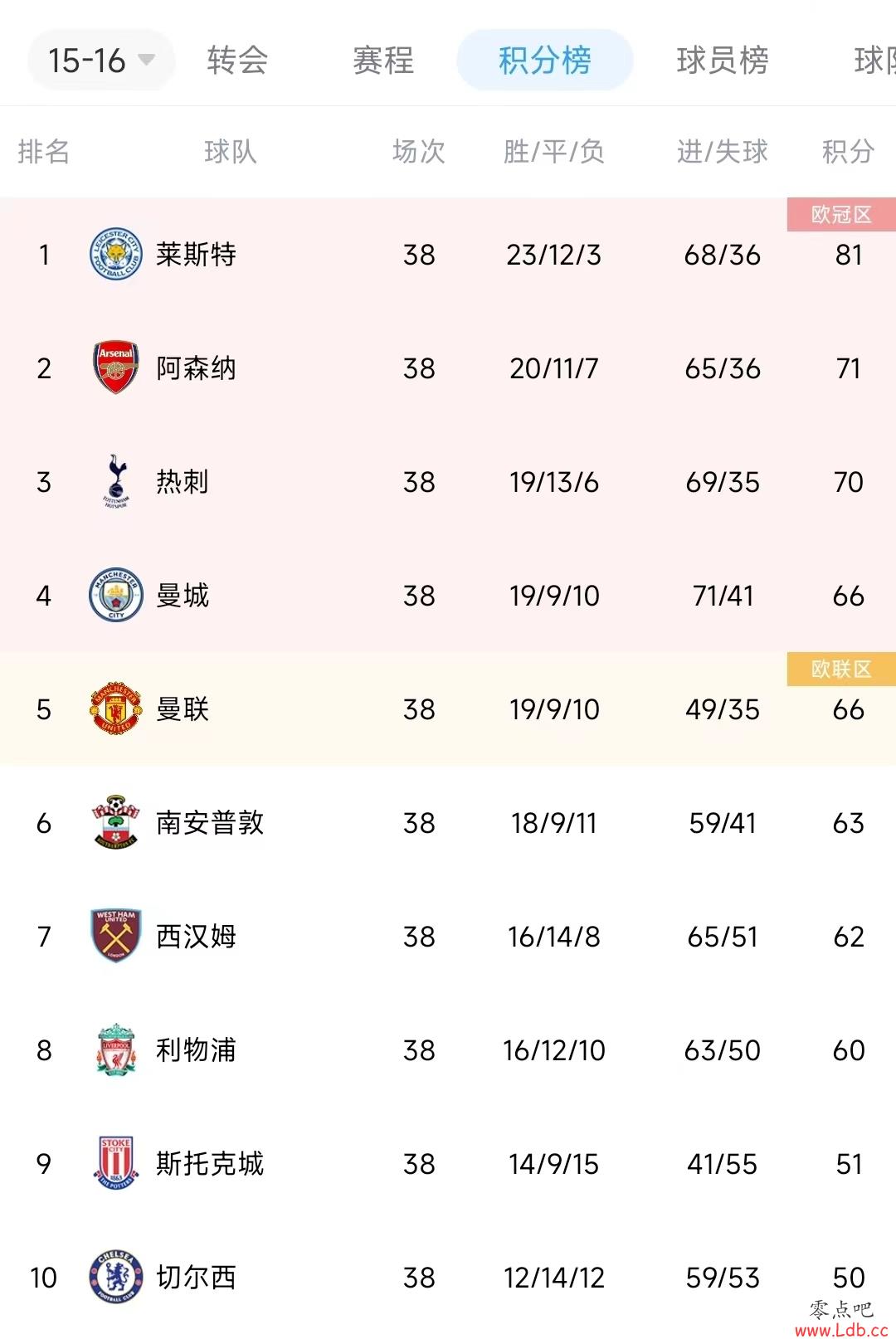Open team page for 莱斯特
The height and width of the screenshot is (1339, 896).
[x=196, y=254]
